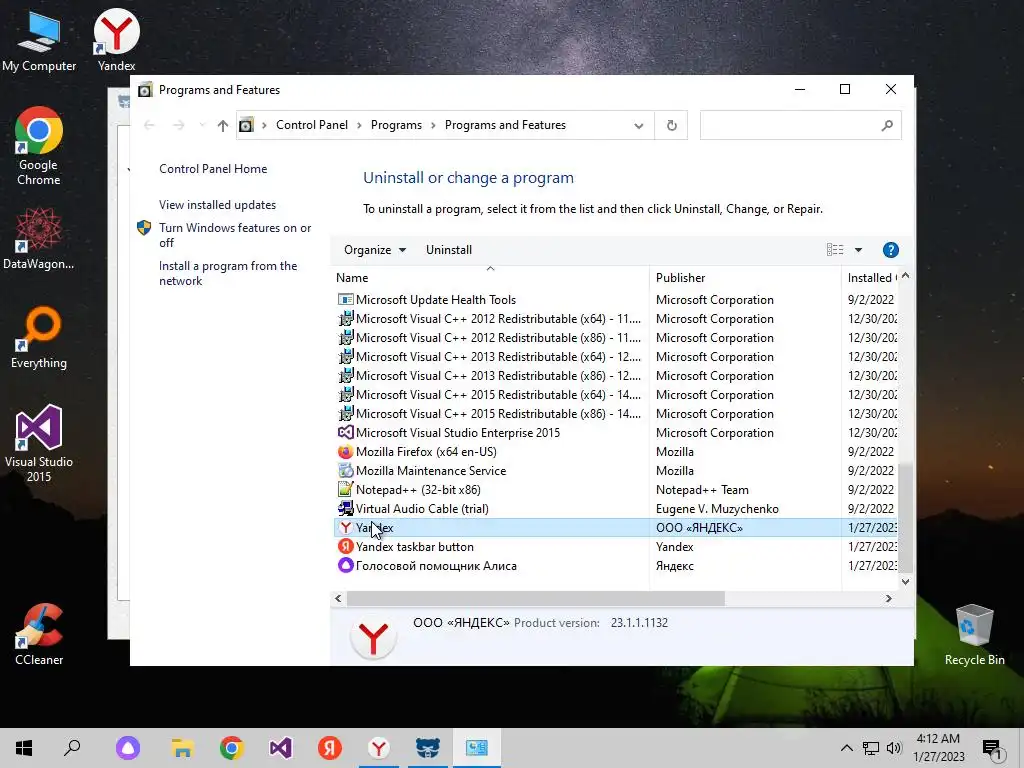Open My Computer desktop icon

click(39, 41)
